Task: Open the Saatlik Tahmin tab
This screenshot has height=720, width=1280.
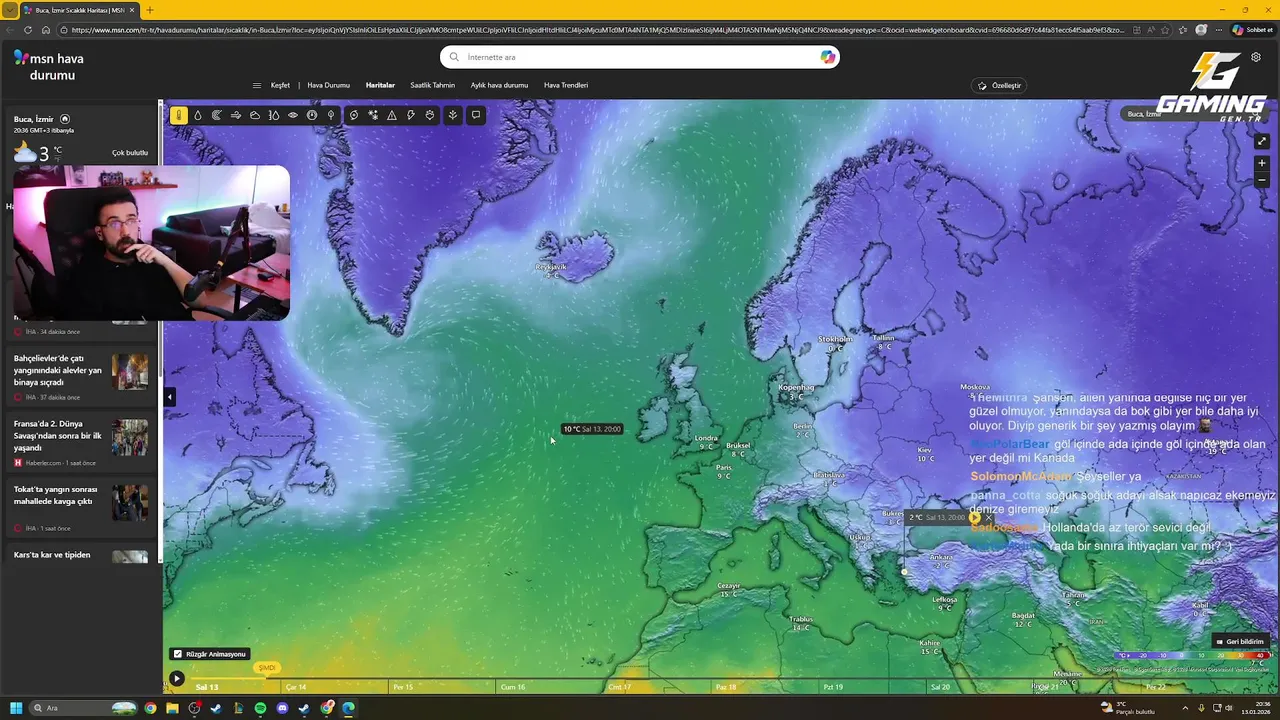Action: (432, 85)
